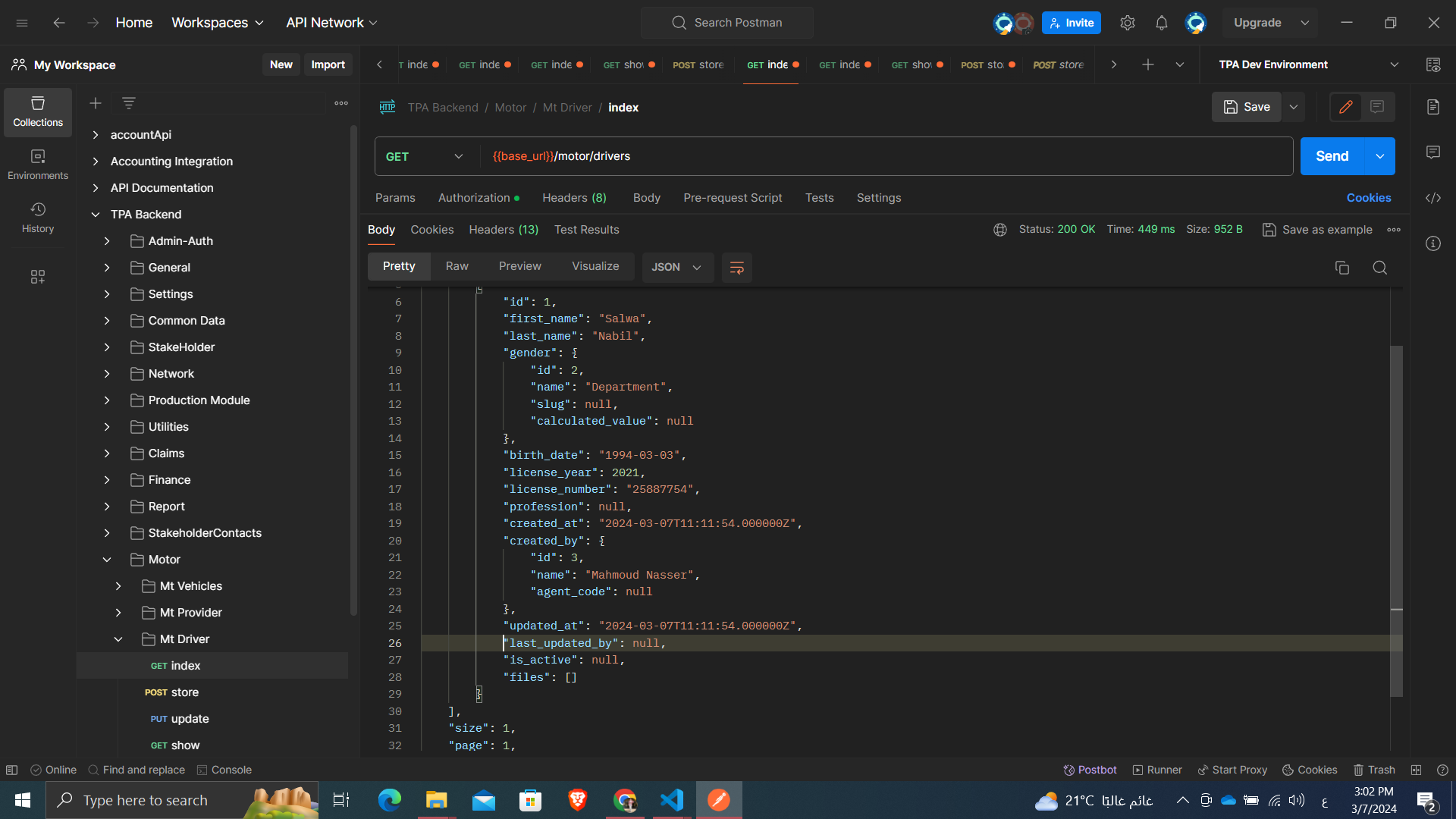
Task: Switch to the Test Results response tab
Action: point(586,230)
